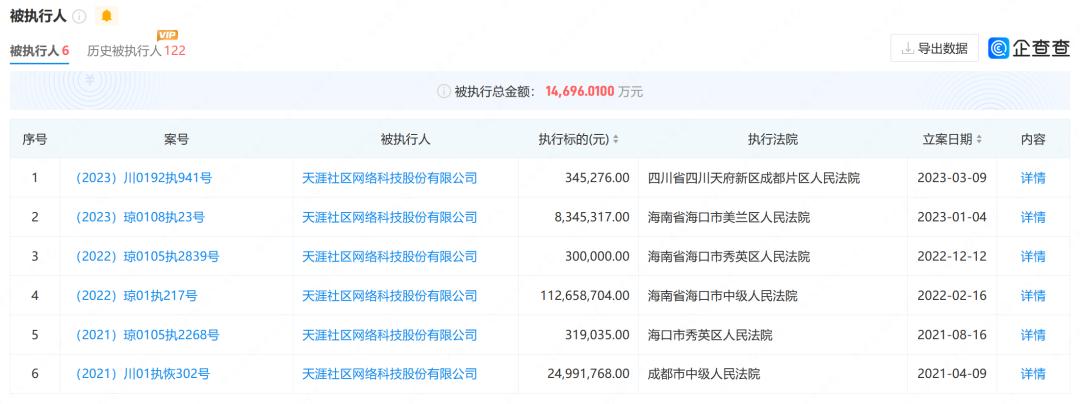1080x404 pixels.
Task: Open 天涯社区网络科技股份有限公司 link in row 2
Action: pos(390,217)
